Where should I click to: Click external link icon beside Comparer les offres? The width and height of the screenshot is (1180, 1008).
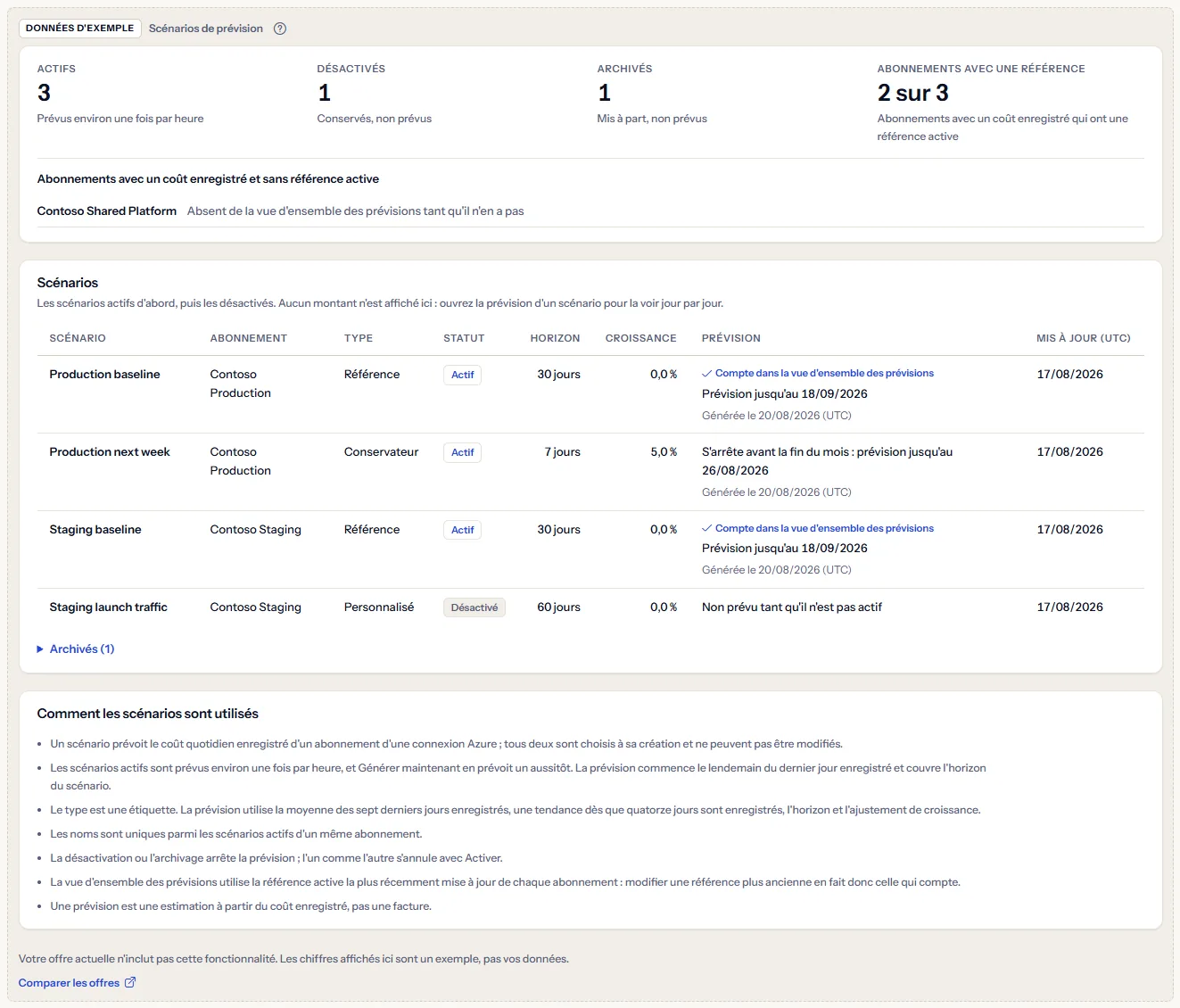130,982
